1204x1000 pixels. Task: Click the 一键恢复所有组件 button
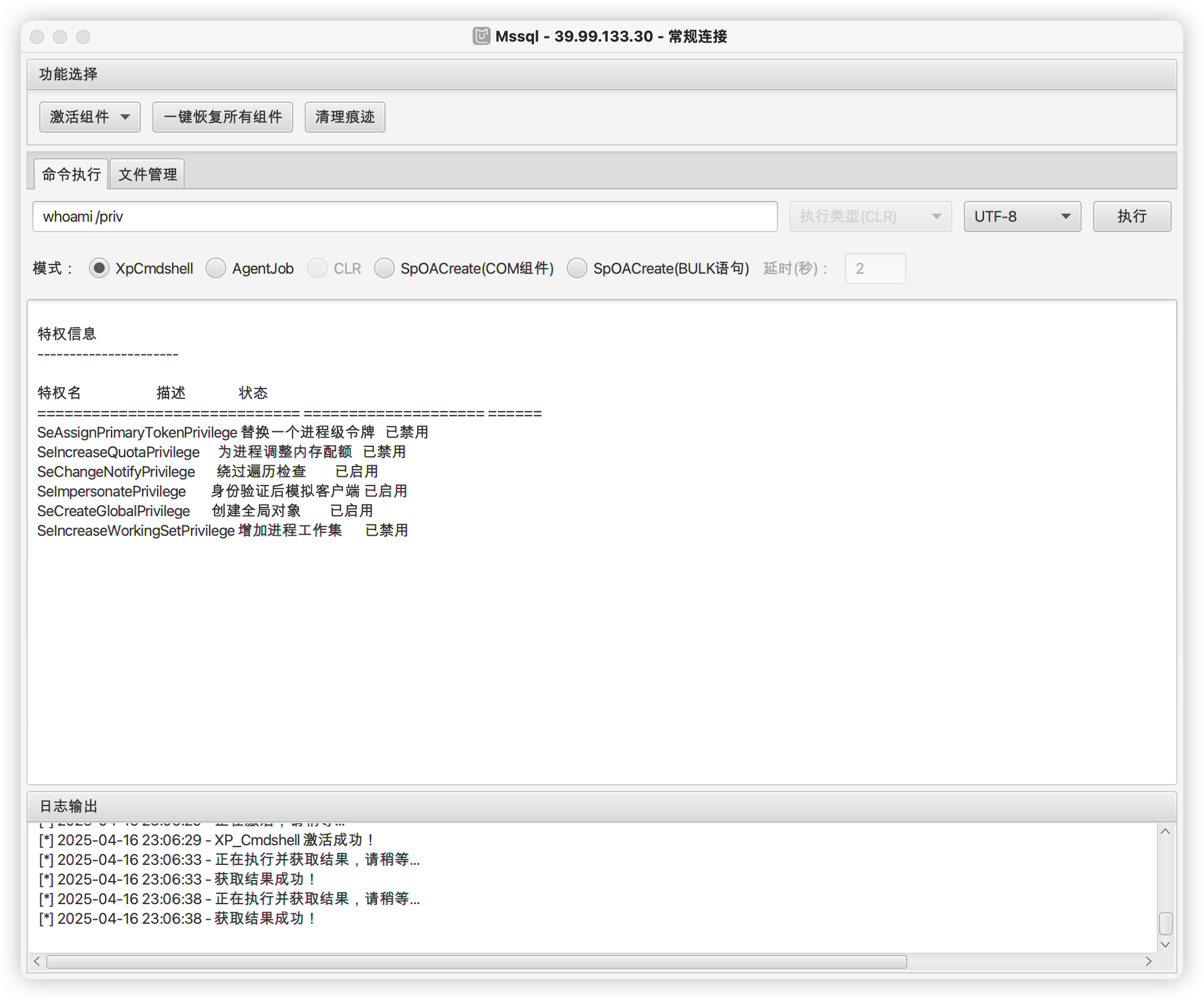223,117
